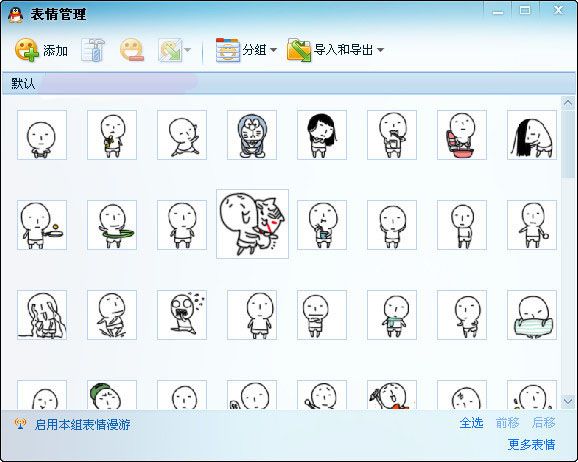The width and height of the screenshot is (578, 462).
Task: Expand the 导入和导出 dropdown arrow
Action: click(380, 50)
